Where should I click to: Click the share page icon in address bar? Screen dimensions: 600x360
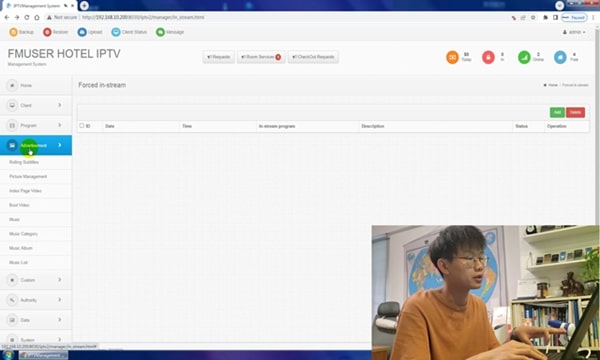pyautogui.click(x=523, y=18)
